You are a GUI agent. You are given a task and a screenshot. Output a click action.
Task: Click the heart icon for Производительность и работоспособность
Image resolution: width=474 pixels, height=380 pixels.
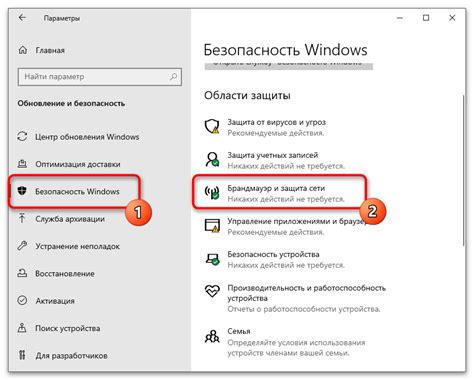(x=212, y=291)
